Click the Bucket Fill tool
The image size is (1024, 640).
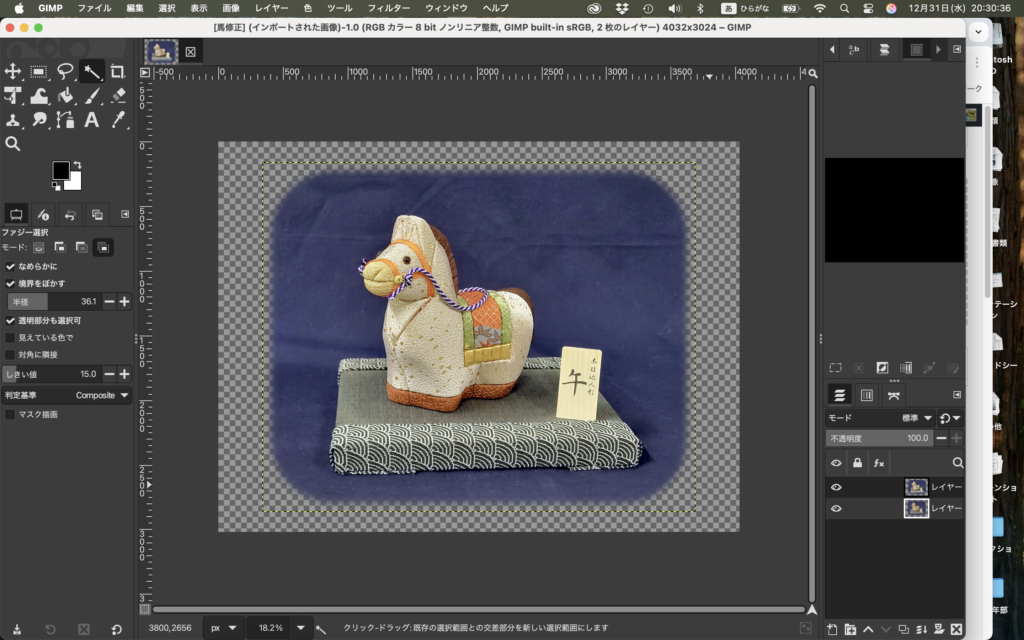(x=65, y=96)
